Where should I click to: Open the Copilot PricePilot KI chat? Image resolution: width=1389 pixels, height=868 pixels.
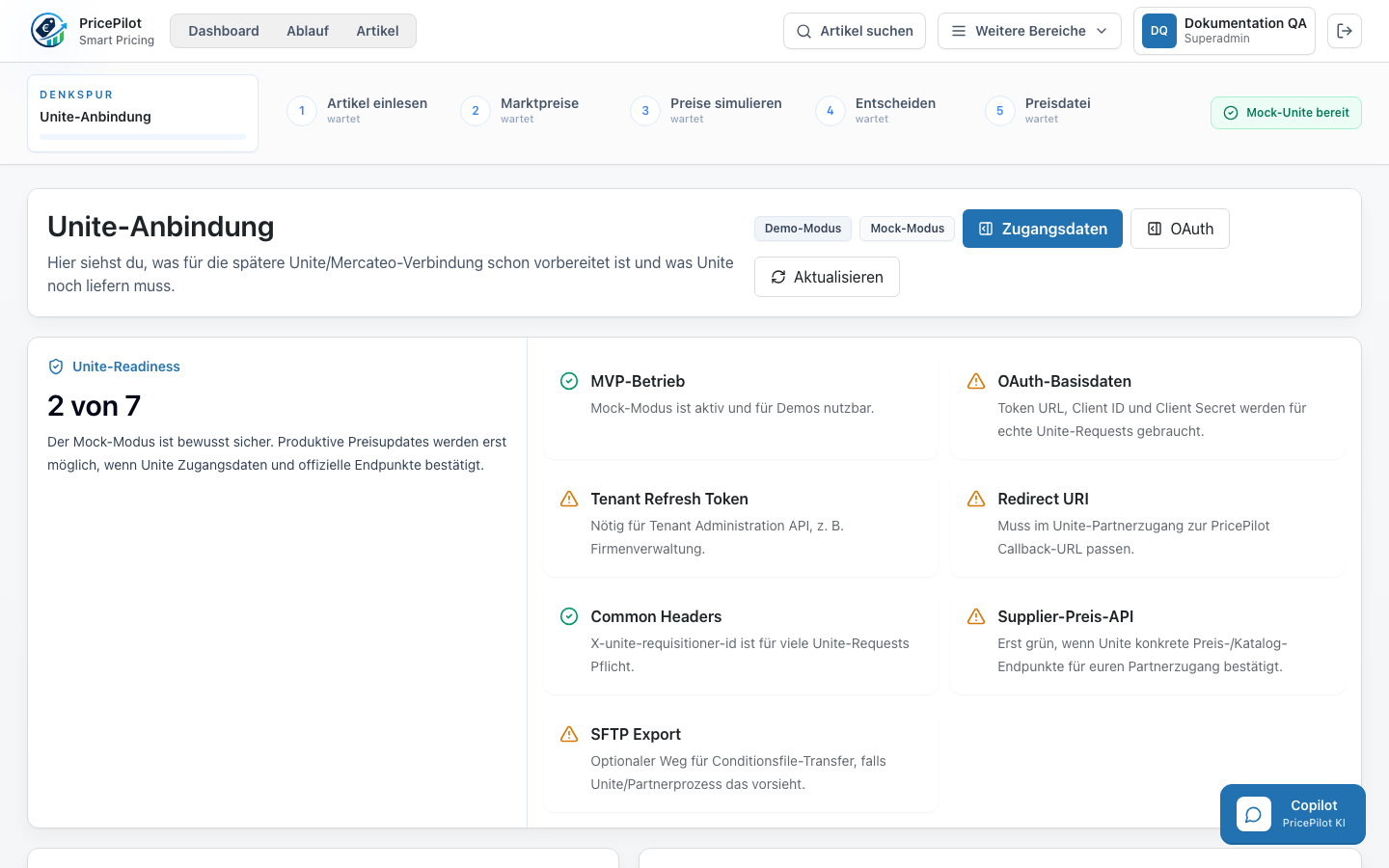click(1293, 814)
